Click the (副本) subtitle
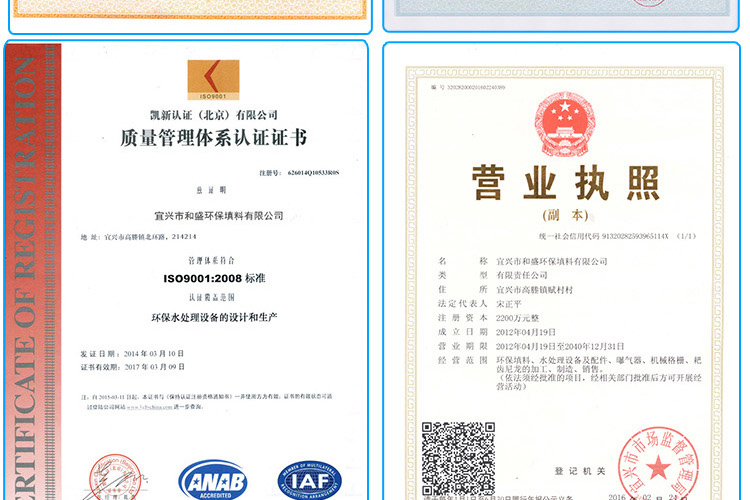The height and width of the screenshot is (500, 750). pyautogui.click(x=565, y=215)
